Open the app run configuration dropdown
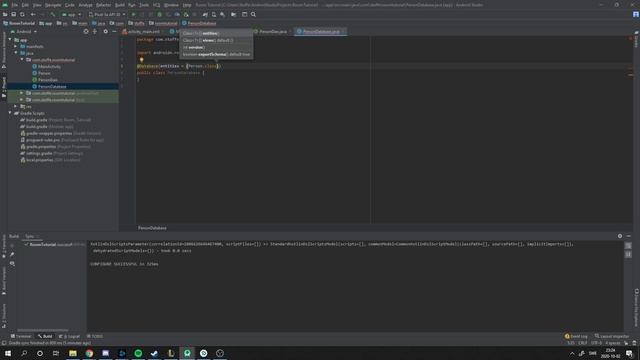Image resolution: width=640 pixels, height=360 pixels. click(71, 14)
